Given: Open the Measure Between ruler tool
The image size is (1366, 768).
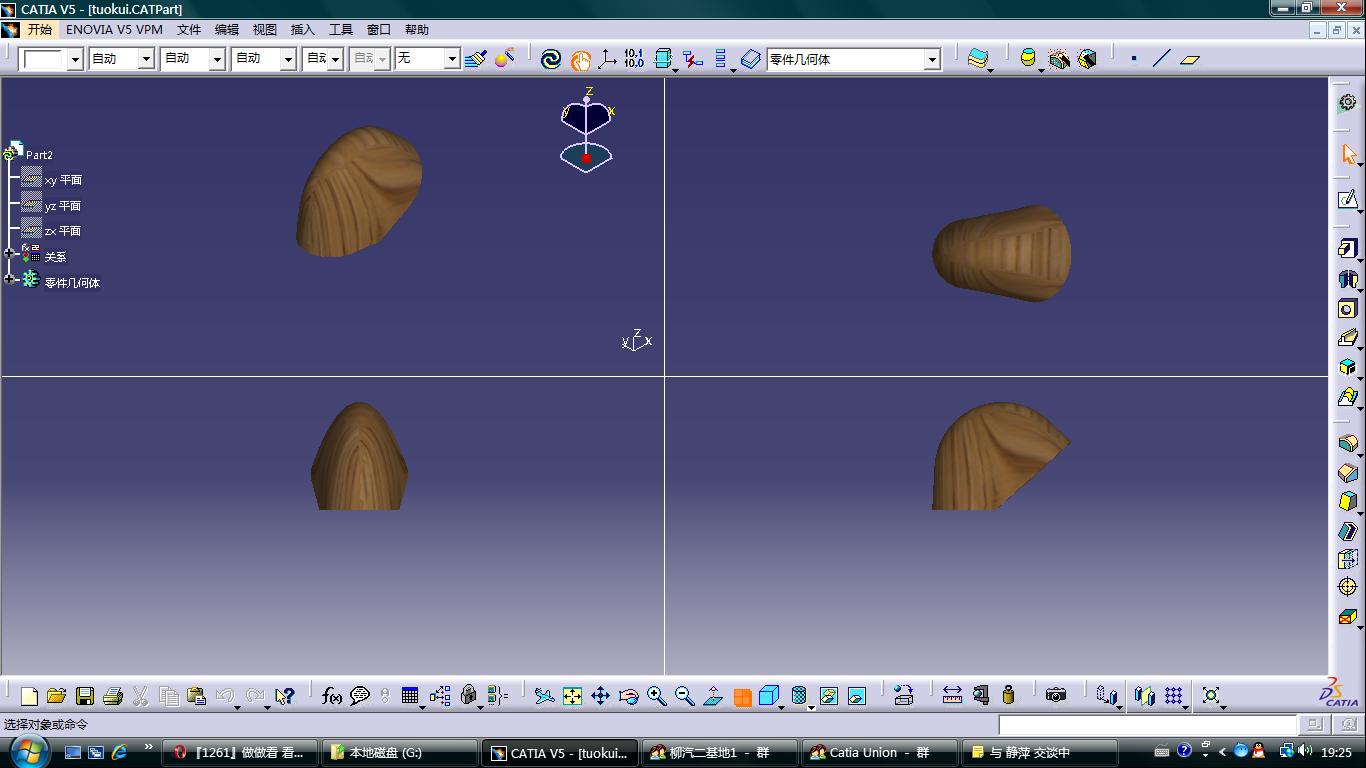Looking at the screenshot, I should pos(952,695).
